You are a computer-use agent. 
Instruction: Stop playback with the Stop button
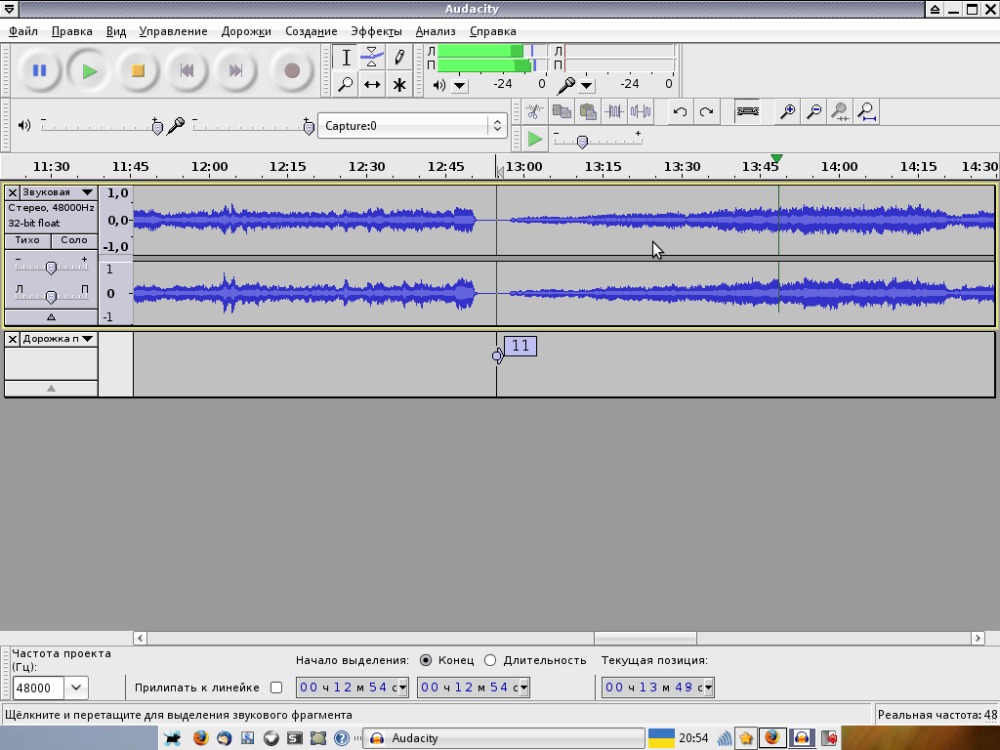pyautogui.click(x=138, y=71)
